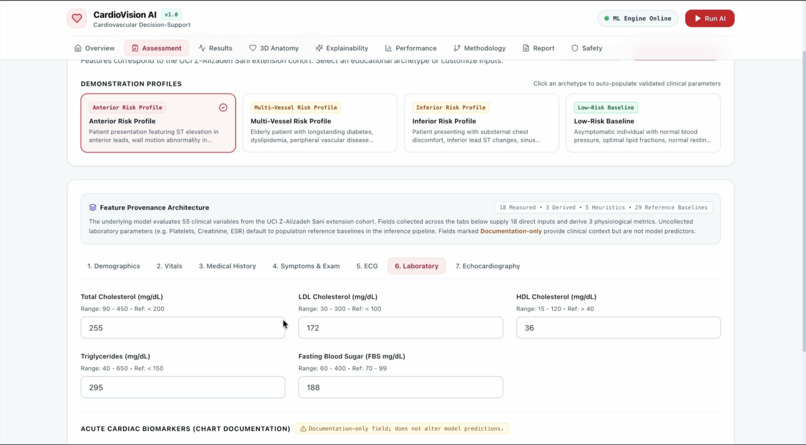The width and height of the screenshot is (806, 445).
Task: Click the LDL Cholesterol input field
Action: click(x=400, y=328)
